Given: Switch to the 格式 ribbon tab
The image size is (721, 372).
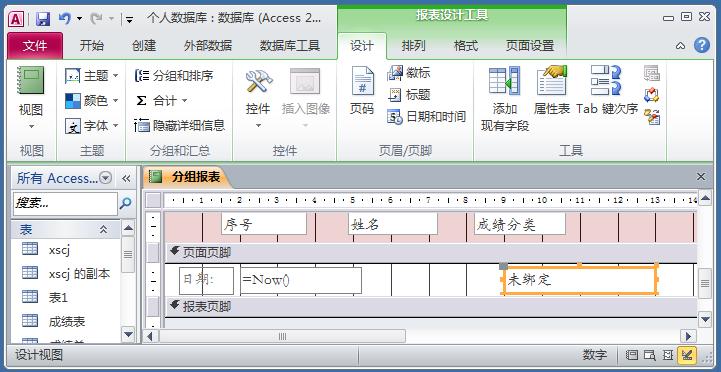Looking at the screenshot, I should (x=466, y=46).
